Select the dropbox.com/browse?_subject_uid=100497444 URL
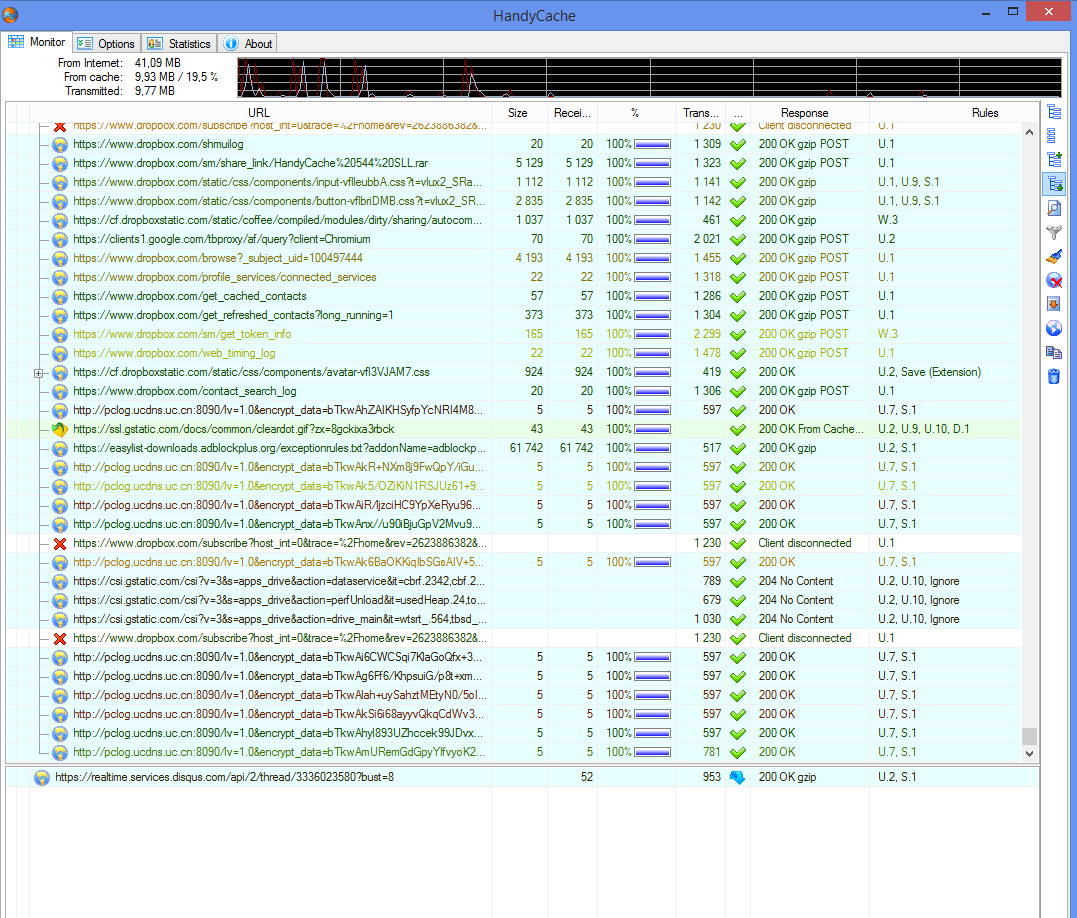Screen dimensions: 1077x918 click(x=218, y=257)
